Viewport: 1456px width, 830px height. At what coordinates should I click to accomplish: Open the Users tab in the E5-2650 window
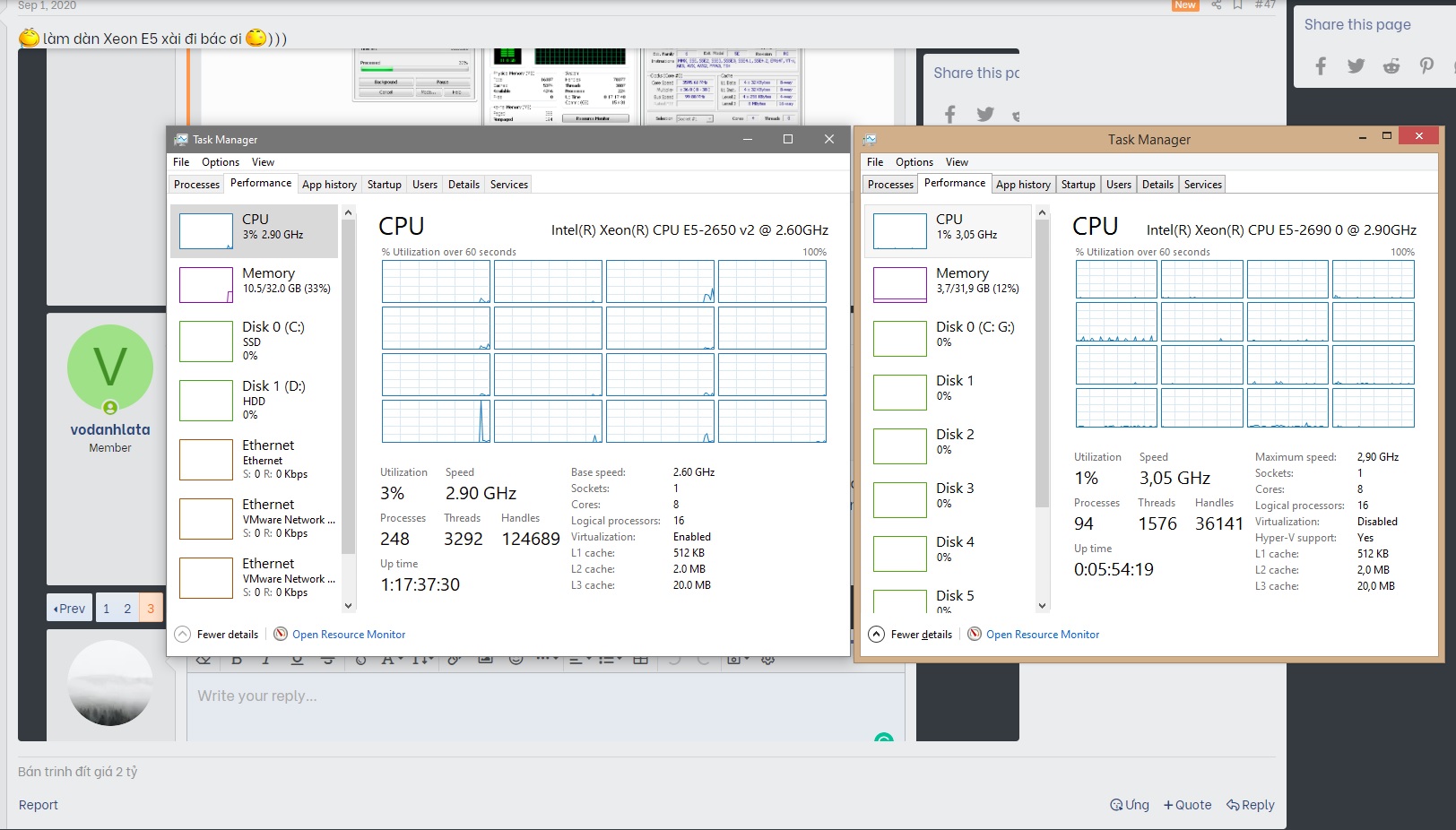pyautogui.click(x=425, y=185)
